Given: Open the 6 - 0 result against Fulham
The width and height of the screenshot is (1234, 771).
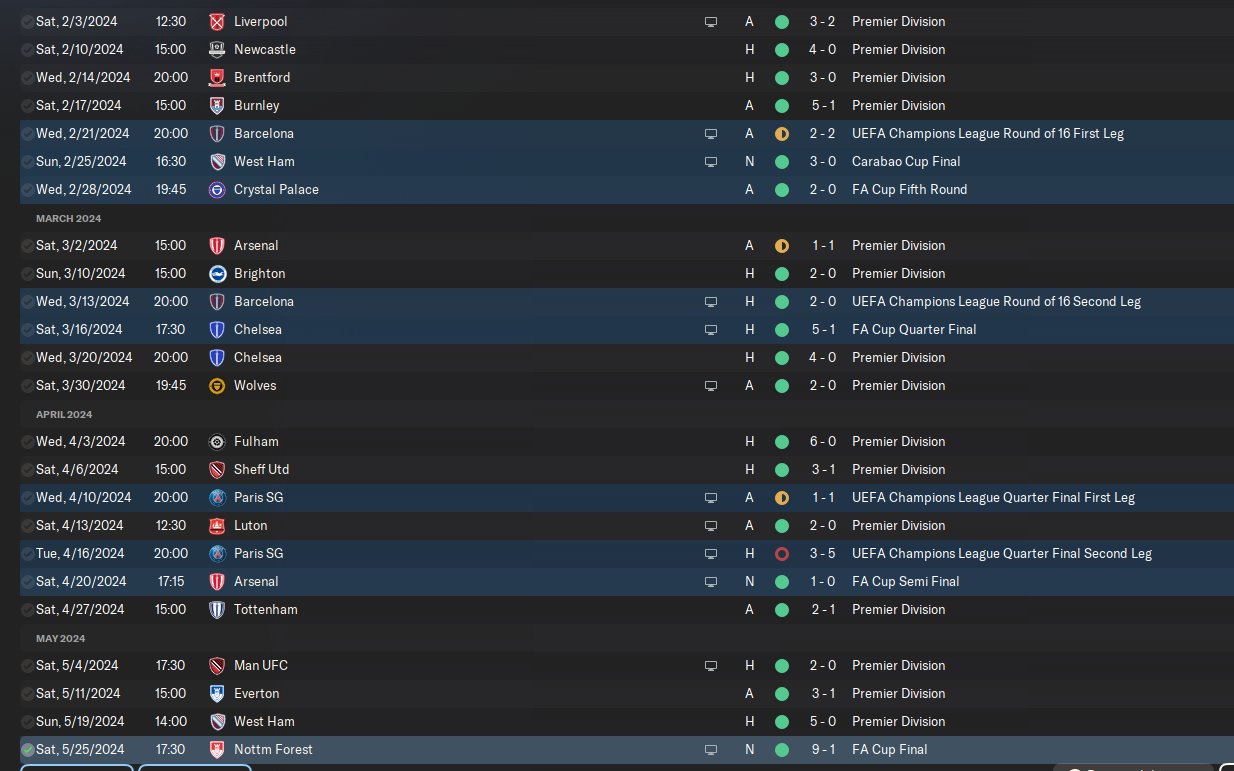Looking at the screenshot, I should click(823, 441).
